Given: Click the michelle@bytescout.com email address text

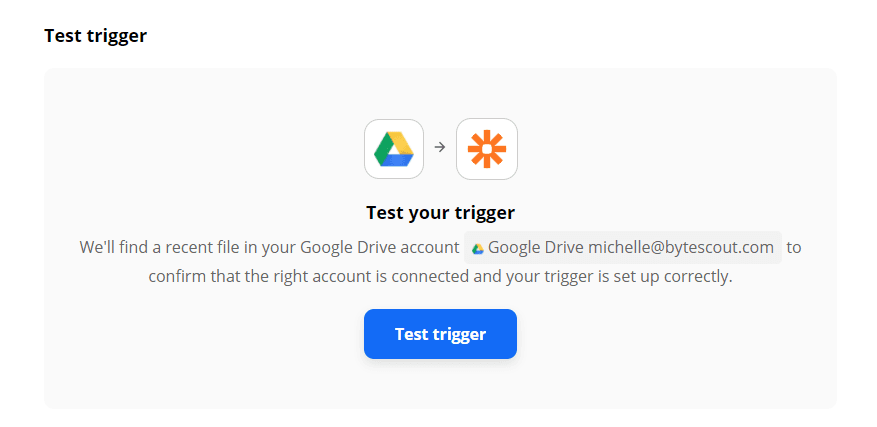Looking at the screenshot, I should pos(681,247).
